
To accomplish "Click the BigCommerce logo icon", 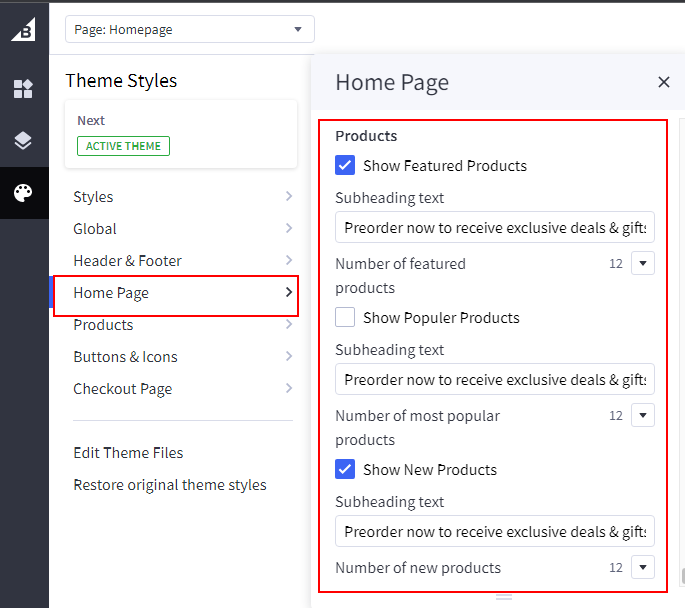I will [x=23, y=29].
